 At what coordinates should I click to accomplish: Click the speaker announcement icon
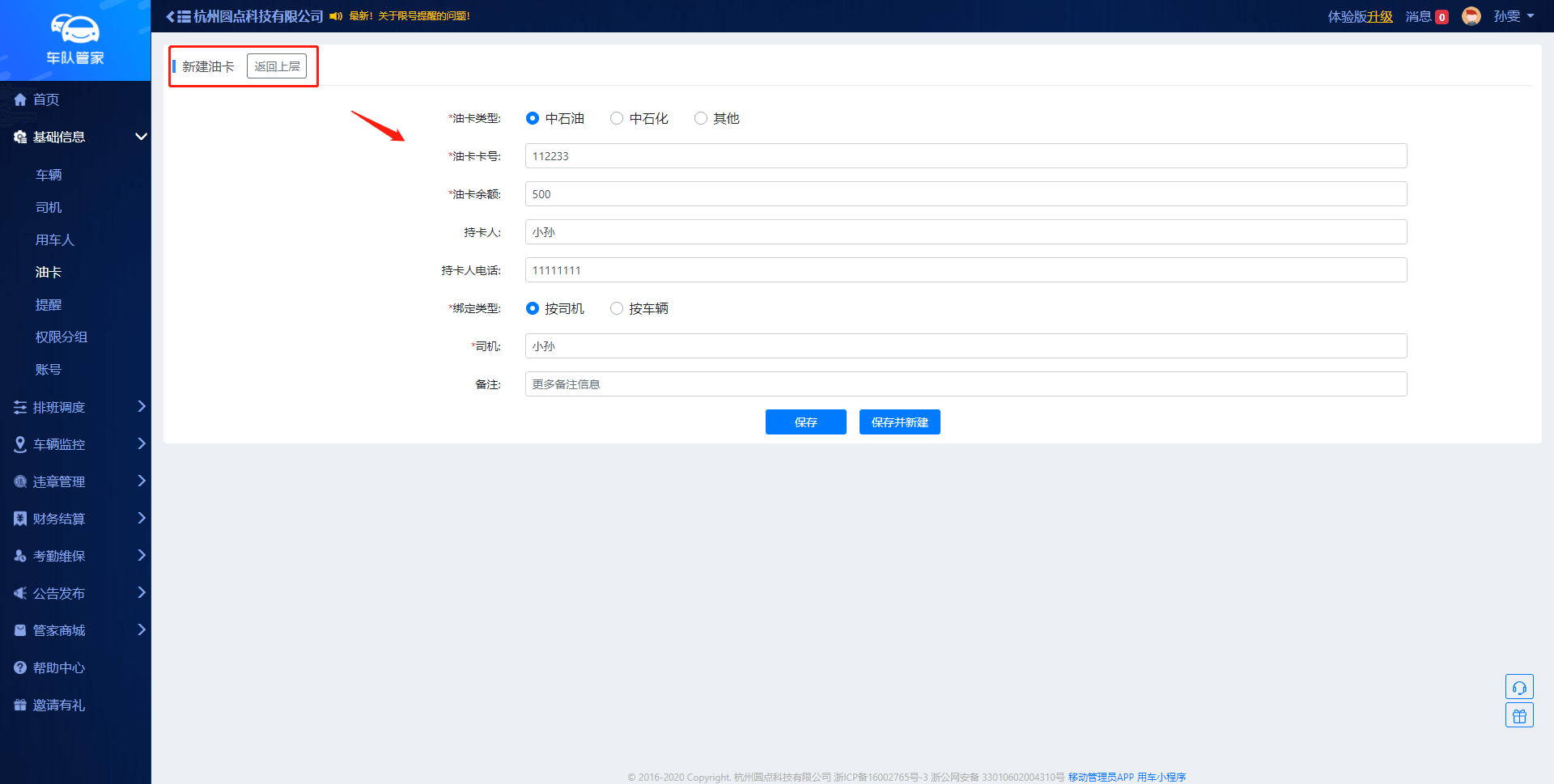pyautogui.click(x=336, y=16)
